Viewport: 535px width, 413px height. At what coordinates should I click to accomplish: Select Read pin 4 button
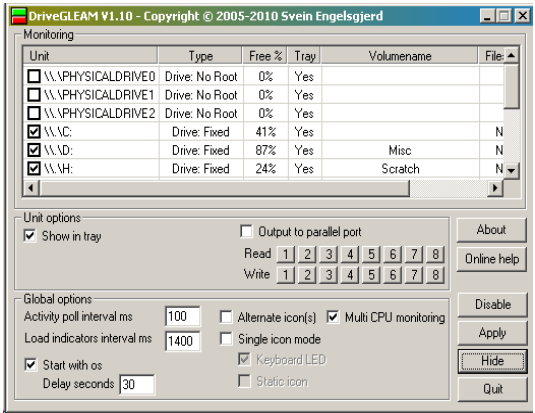pyautogui.click(x=350, y=254)
